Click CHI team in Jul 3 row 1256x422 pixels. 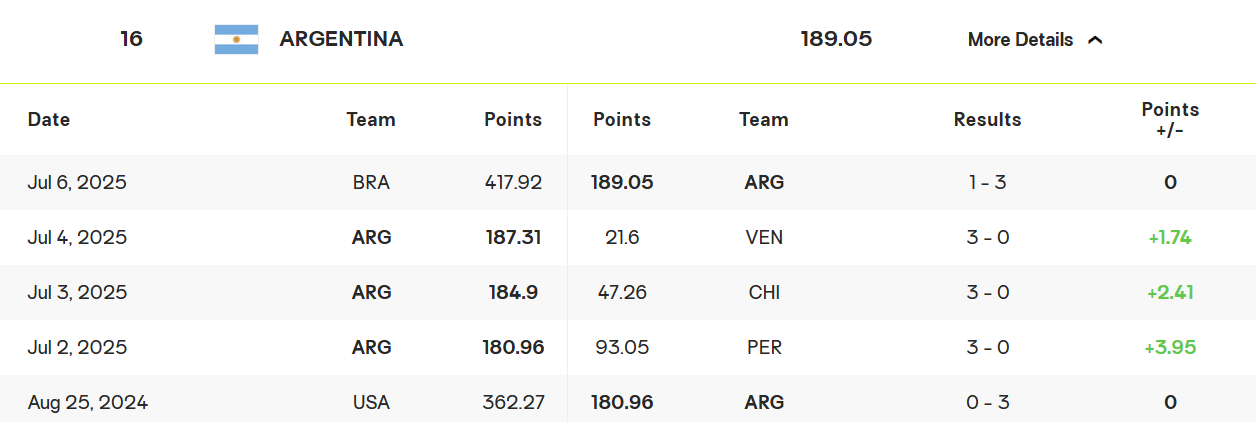764,293
